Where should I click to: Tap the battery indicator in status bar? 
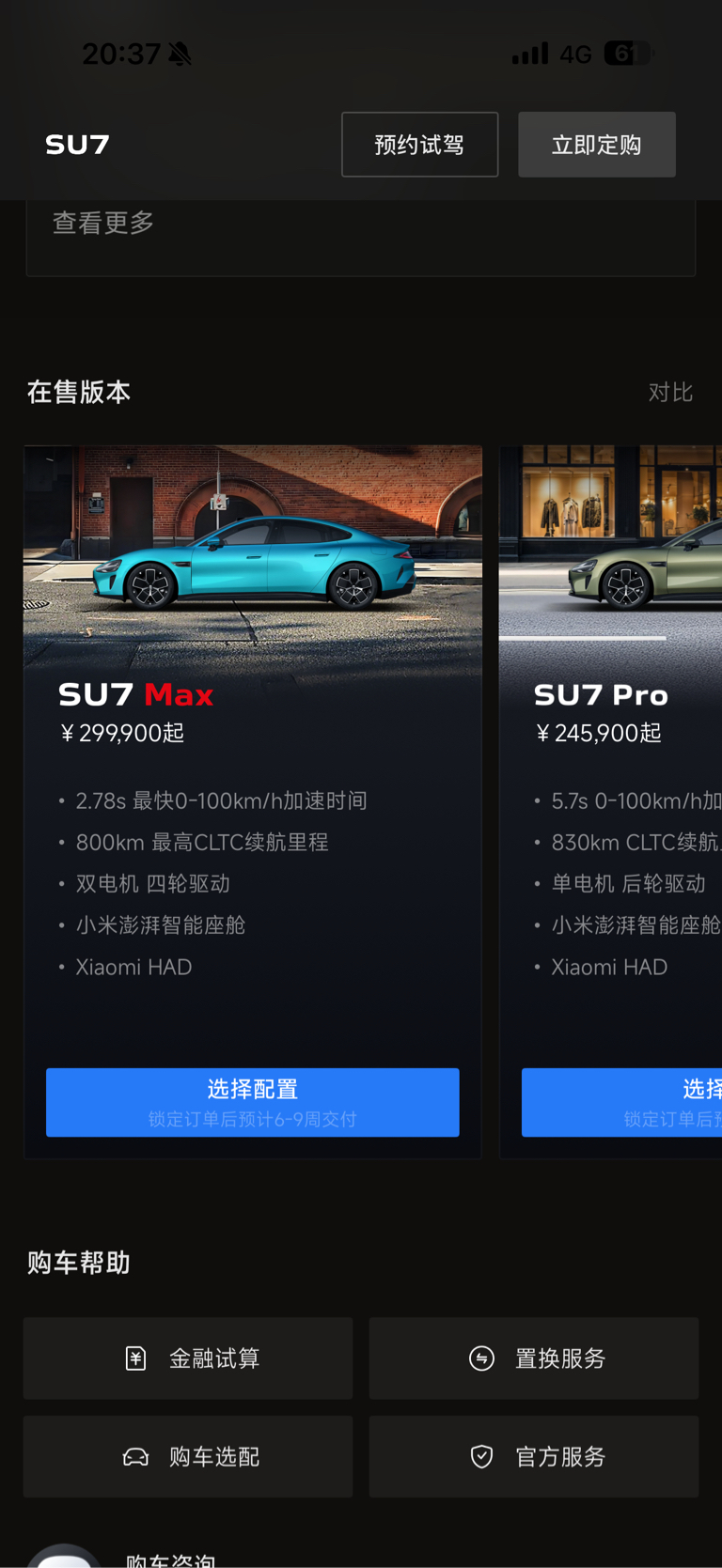[628, 54]
